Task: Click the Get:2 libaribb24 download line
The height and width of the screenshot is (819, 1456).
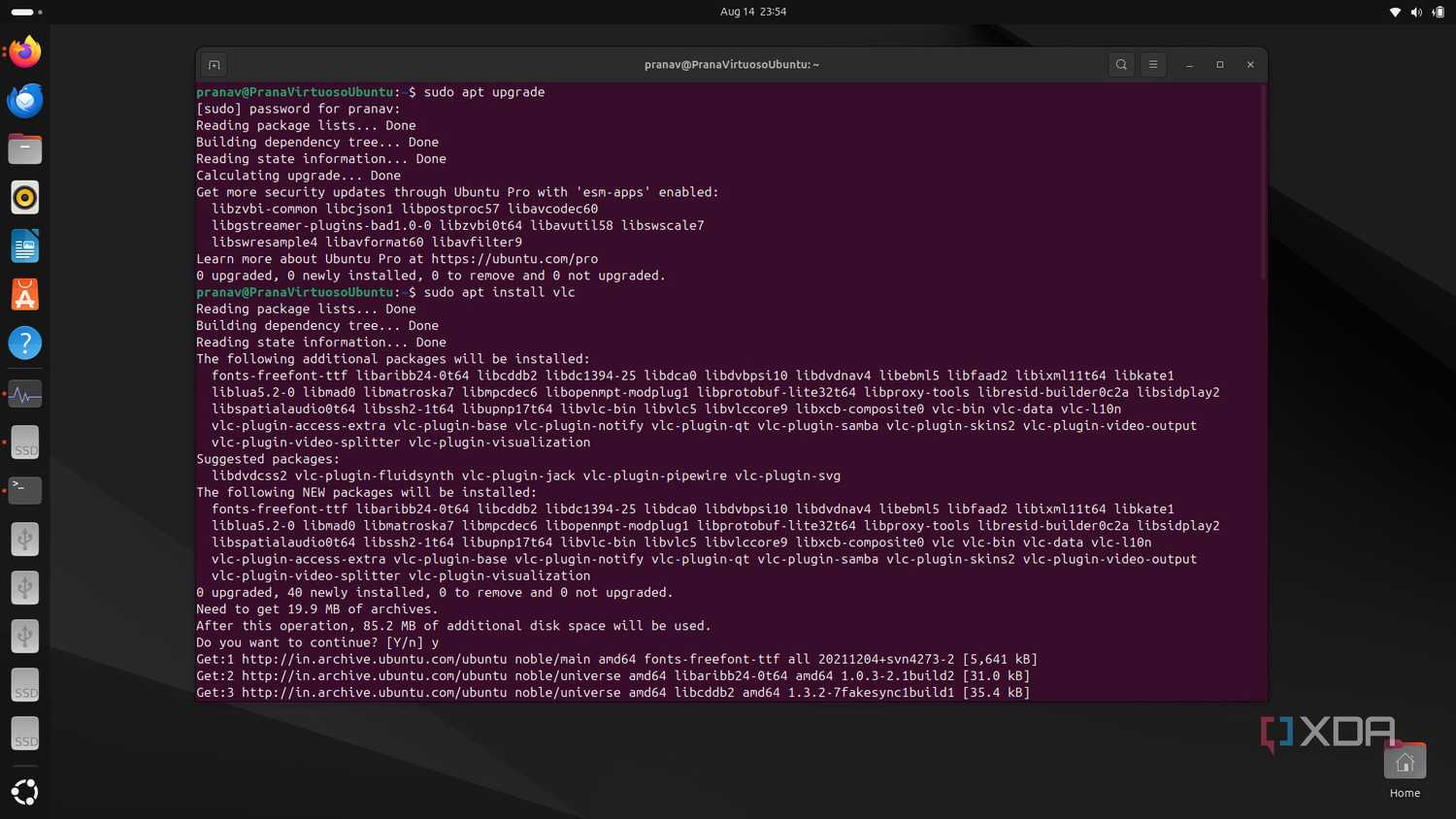Action: (612, 676)
